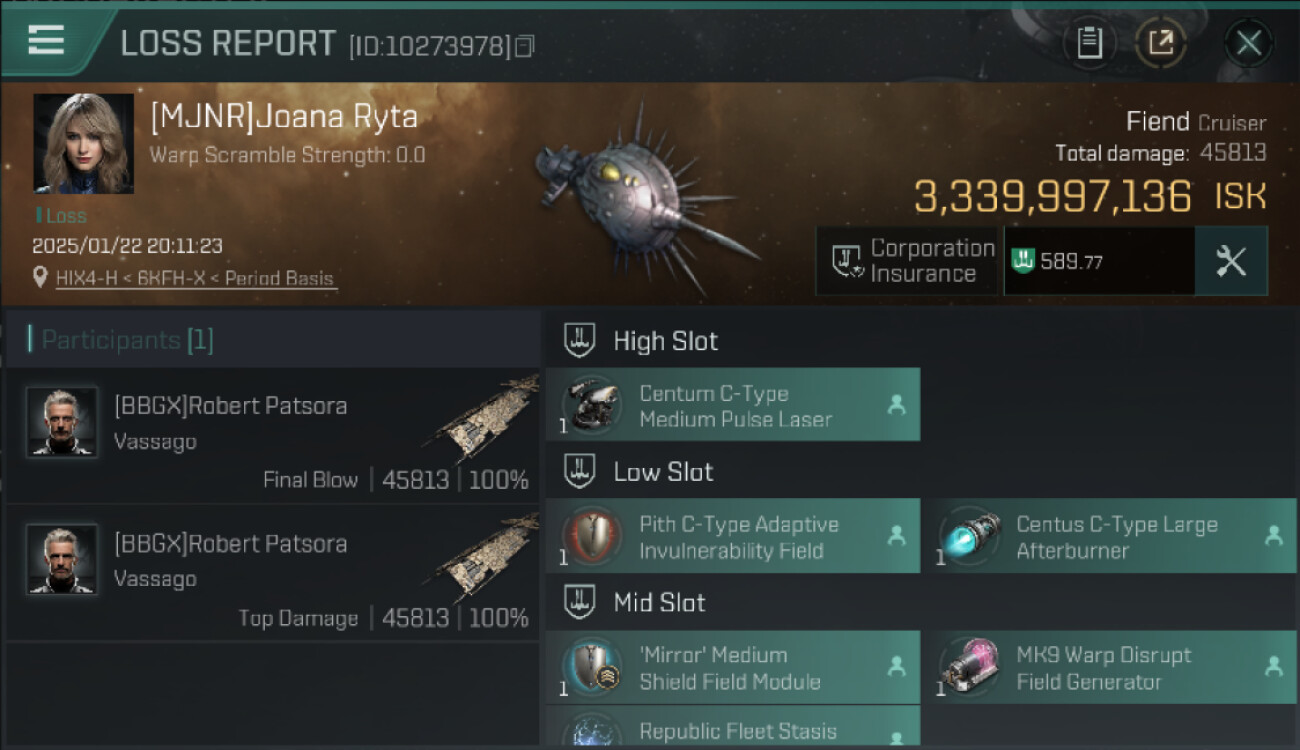
Task: Open the HIX4-H location link
Action: click(195, 279)
